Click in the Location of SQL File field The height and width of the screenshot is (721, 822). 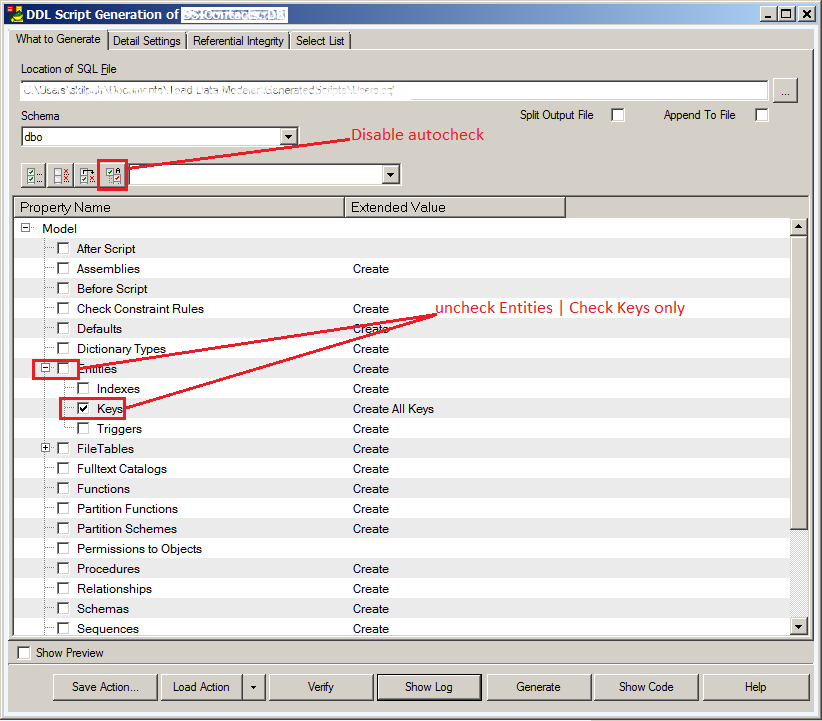[x=394, y=91]
